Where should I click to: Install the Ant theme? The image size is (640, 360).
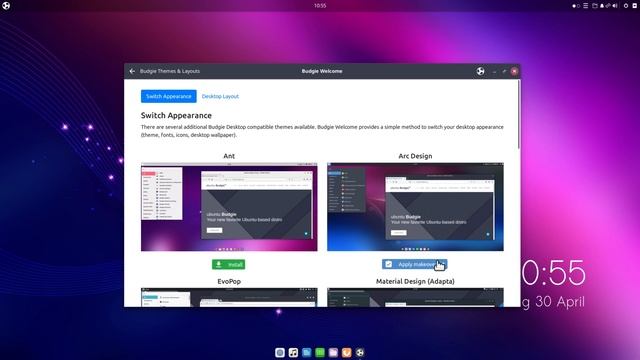coord(229,264)
